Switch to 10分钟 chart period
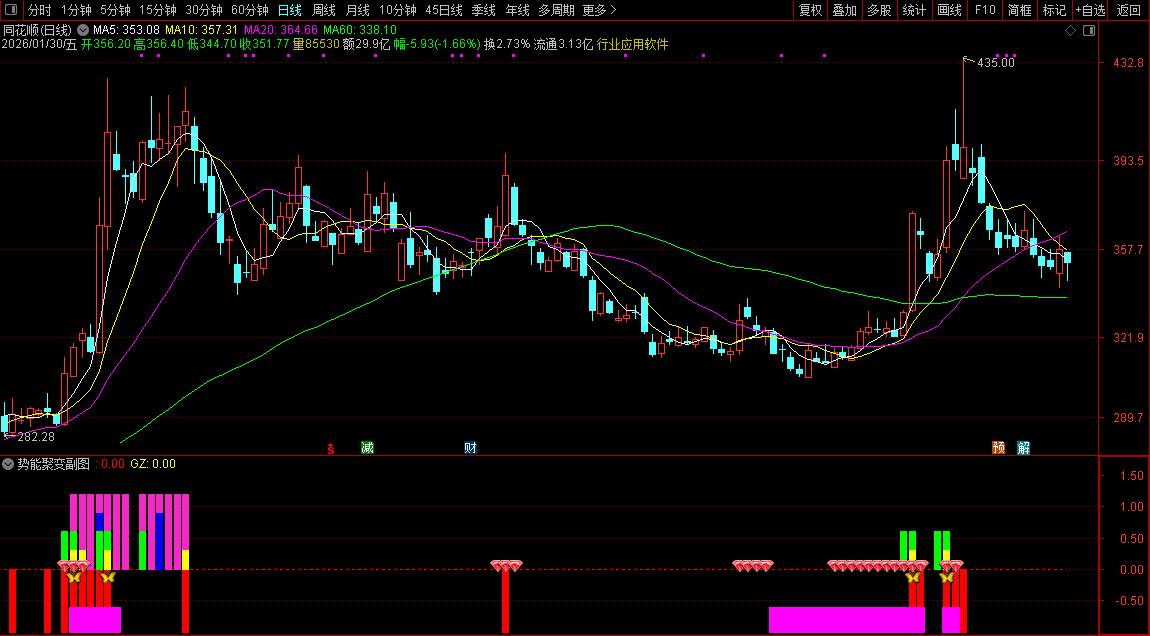 coord(398,10)
